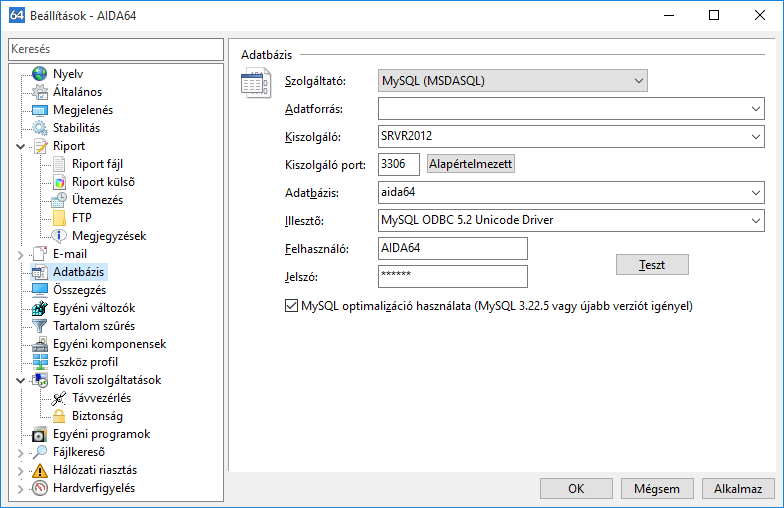The height and width of the screenshot is (508, 784).
Task: Click the Felhasználó input field
Action: 452,248
